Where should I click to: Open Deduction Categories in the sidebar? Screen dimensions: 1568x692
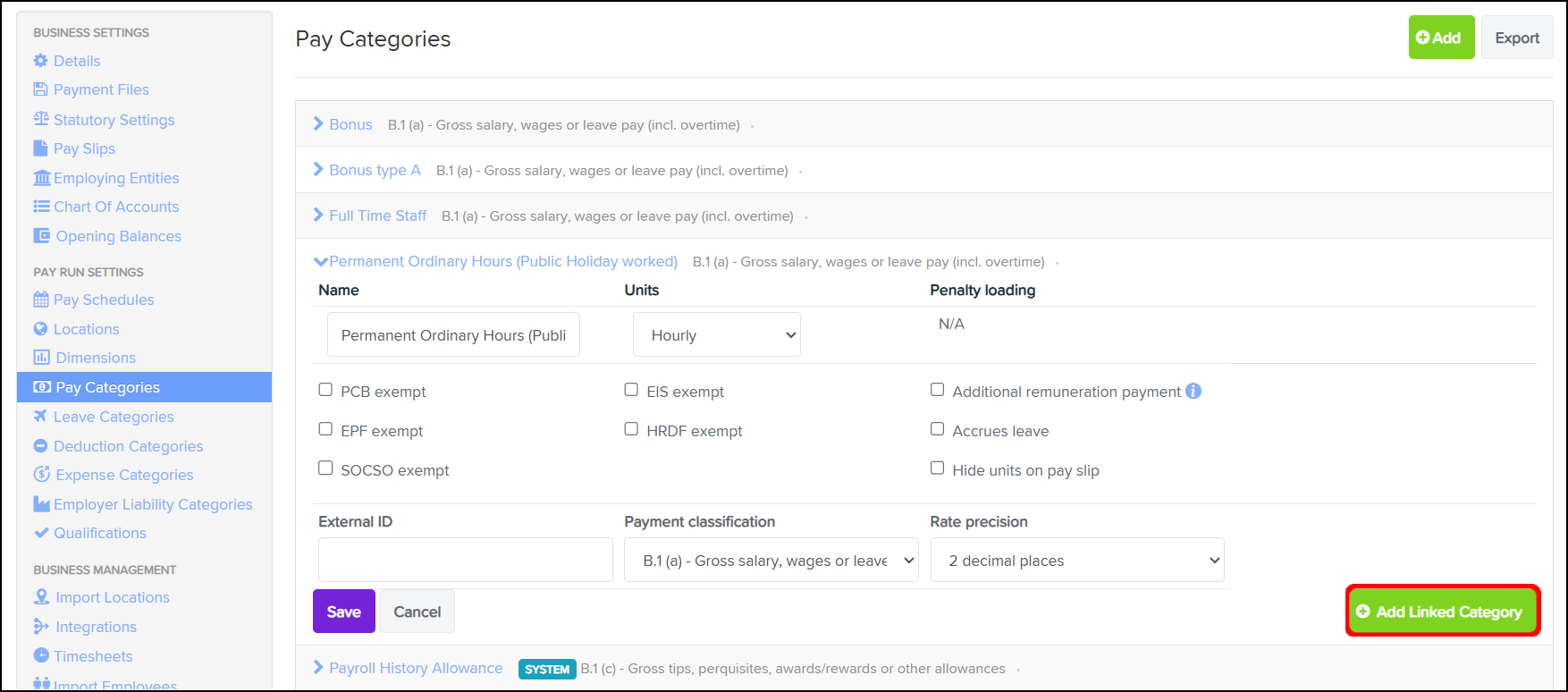(x=128, y=446)
